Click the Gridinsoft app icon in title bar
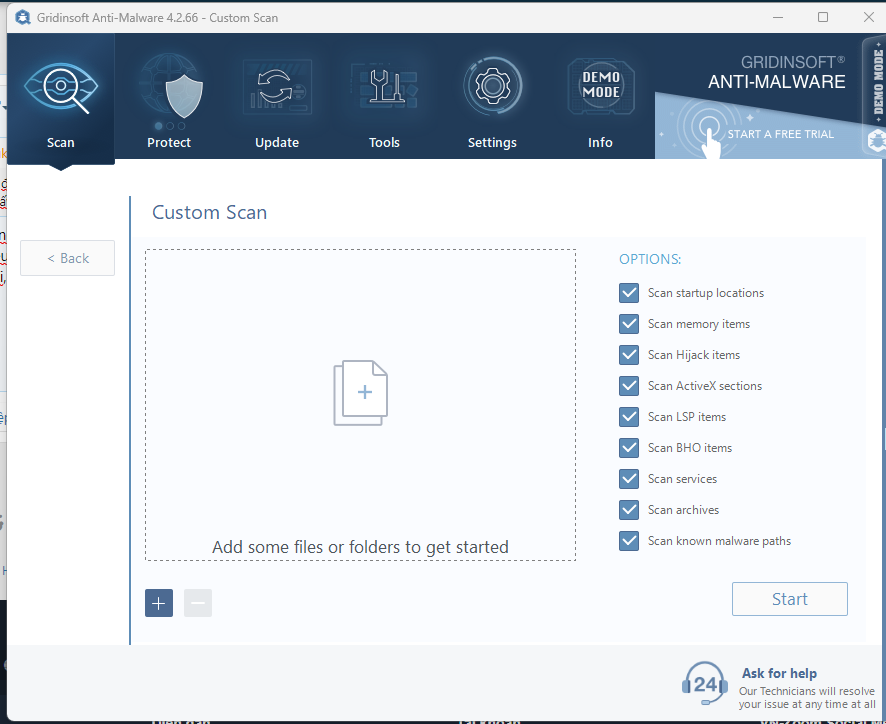 (23, 18)
